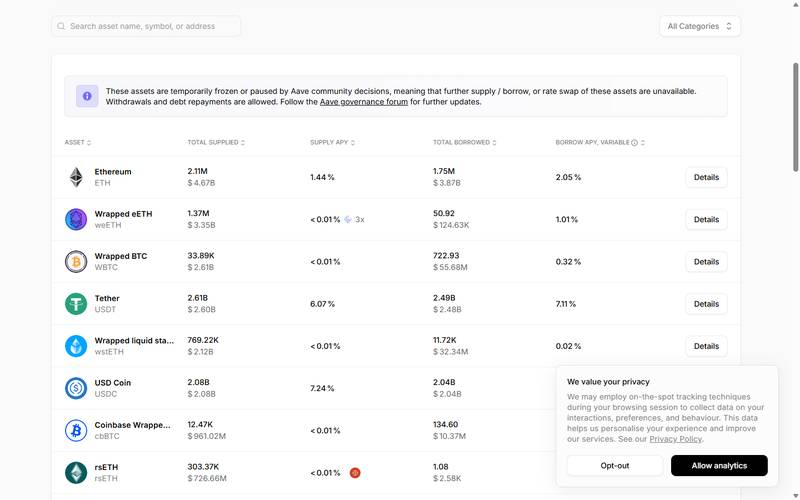Click the "Wrapped eETH" asset name
Screen dimensions: 800x500
tap(123, 214)
